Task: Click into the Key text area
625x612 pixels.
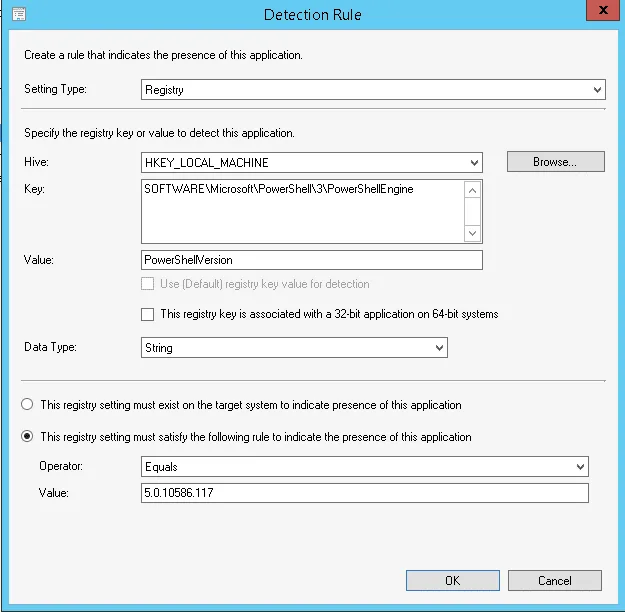Action: pyautogui.click(x=303, y=211)
